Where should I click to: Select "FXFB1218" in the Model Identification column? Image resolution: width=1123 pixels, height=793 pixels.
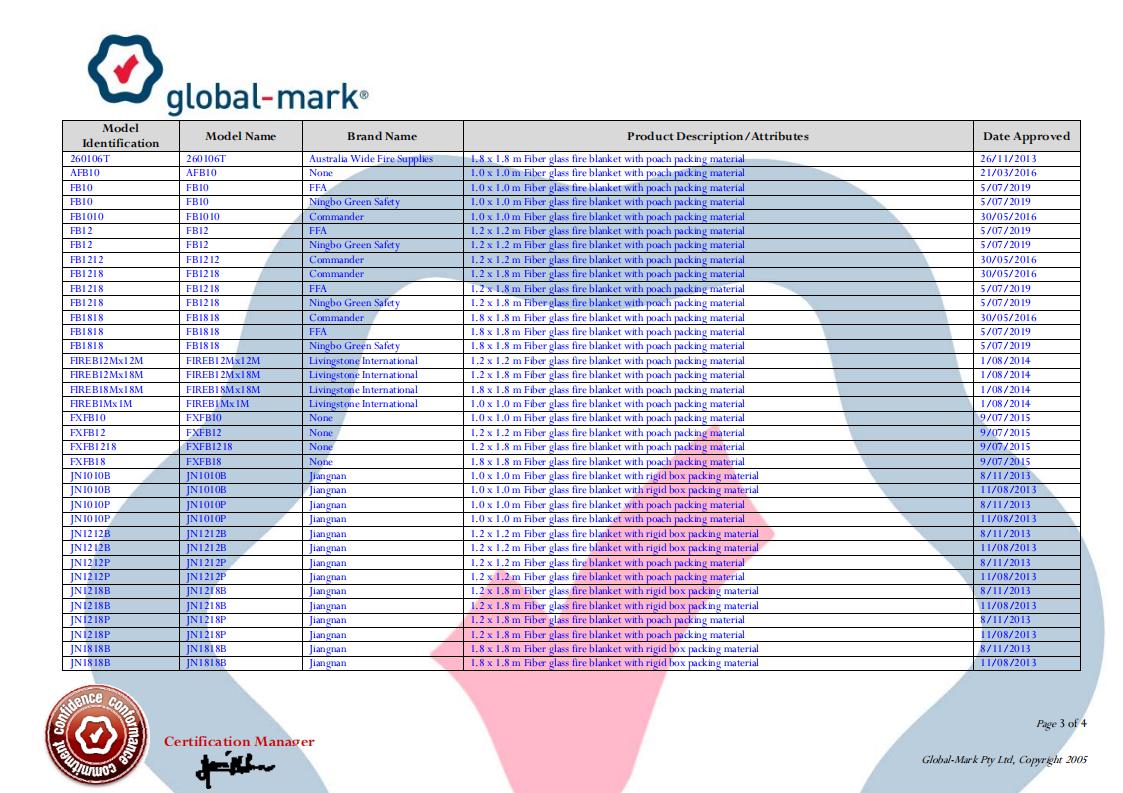click(93, 446)
